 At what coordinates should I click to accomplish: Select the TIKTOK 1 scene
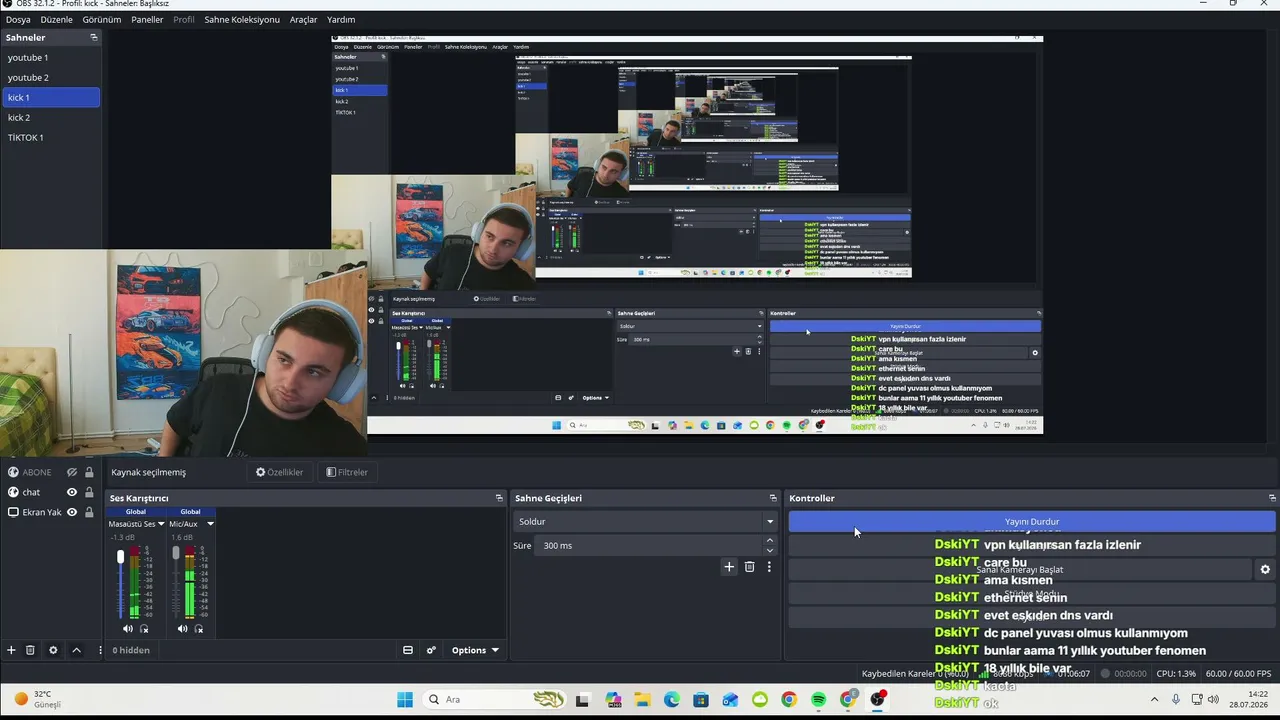50,137
